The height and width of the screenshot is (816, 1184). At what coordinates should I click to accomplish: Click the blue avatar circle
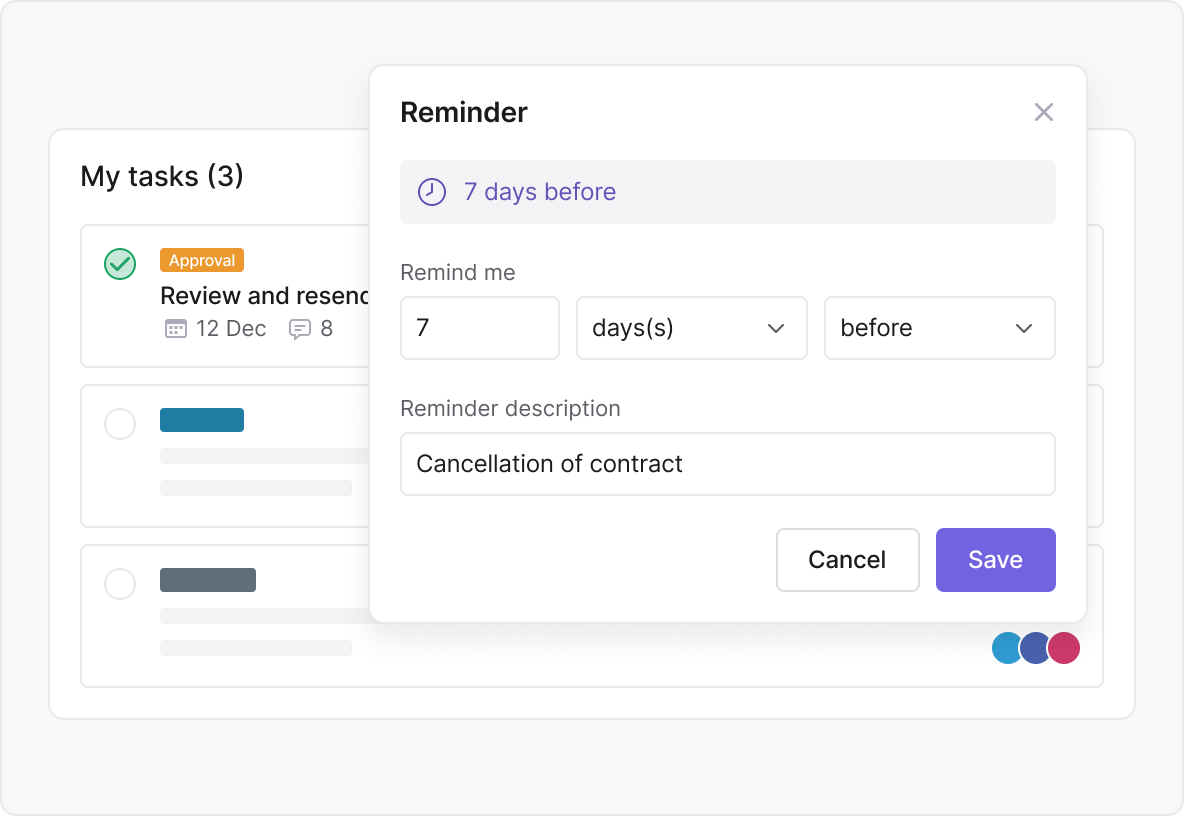tap(1008, 648)
